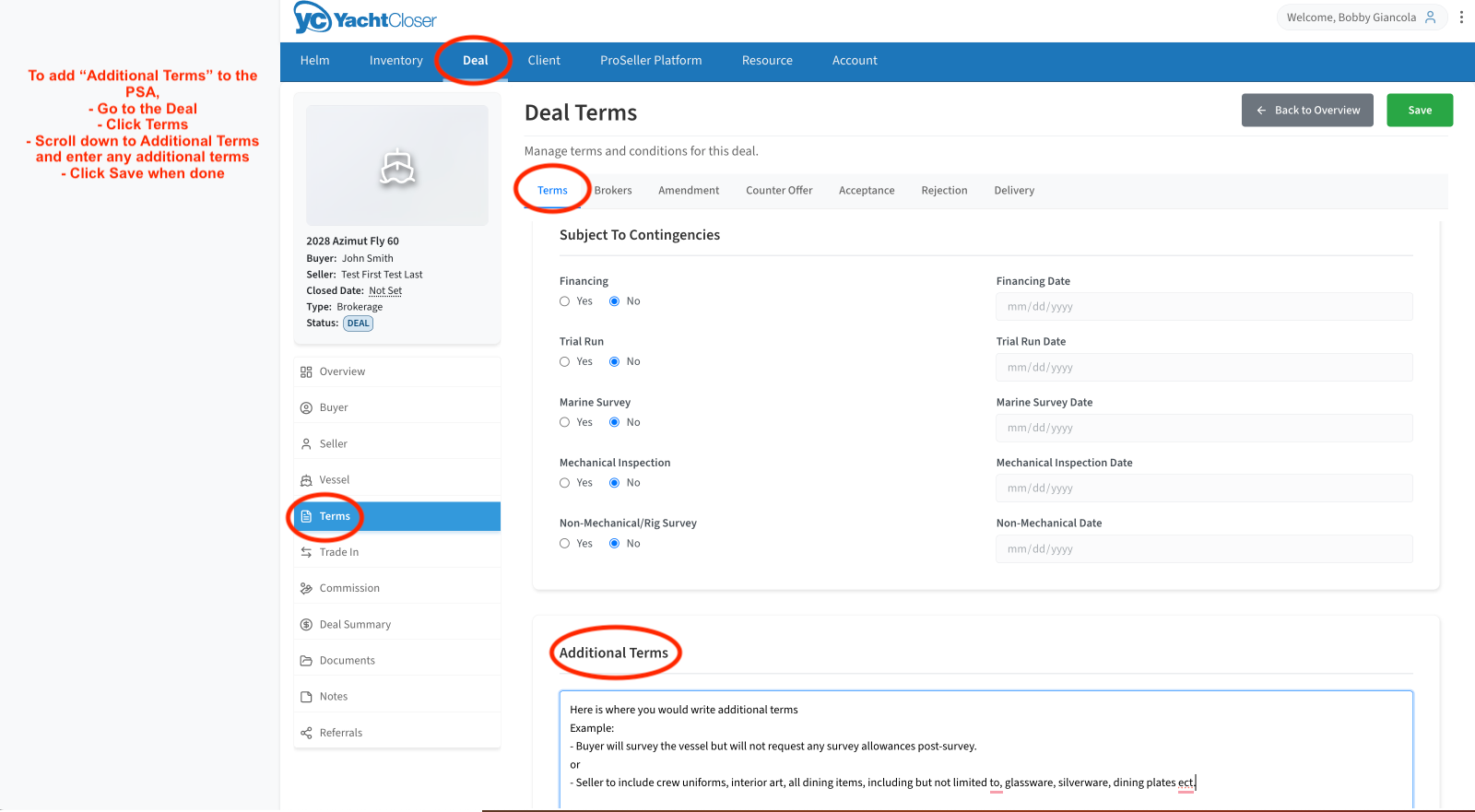Click the Overview grid icon in sidebar

click(306, 372)
